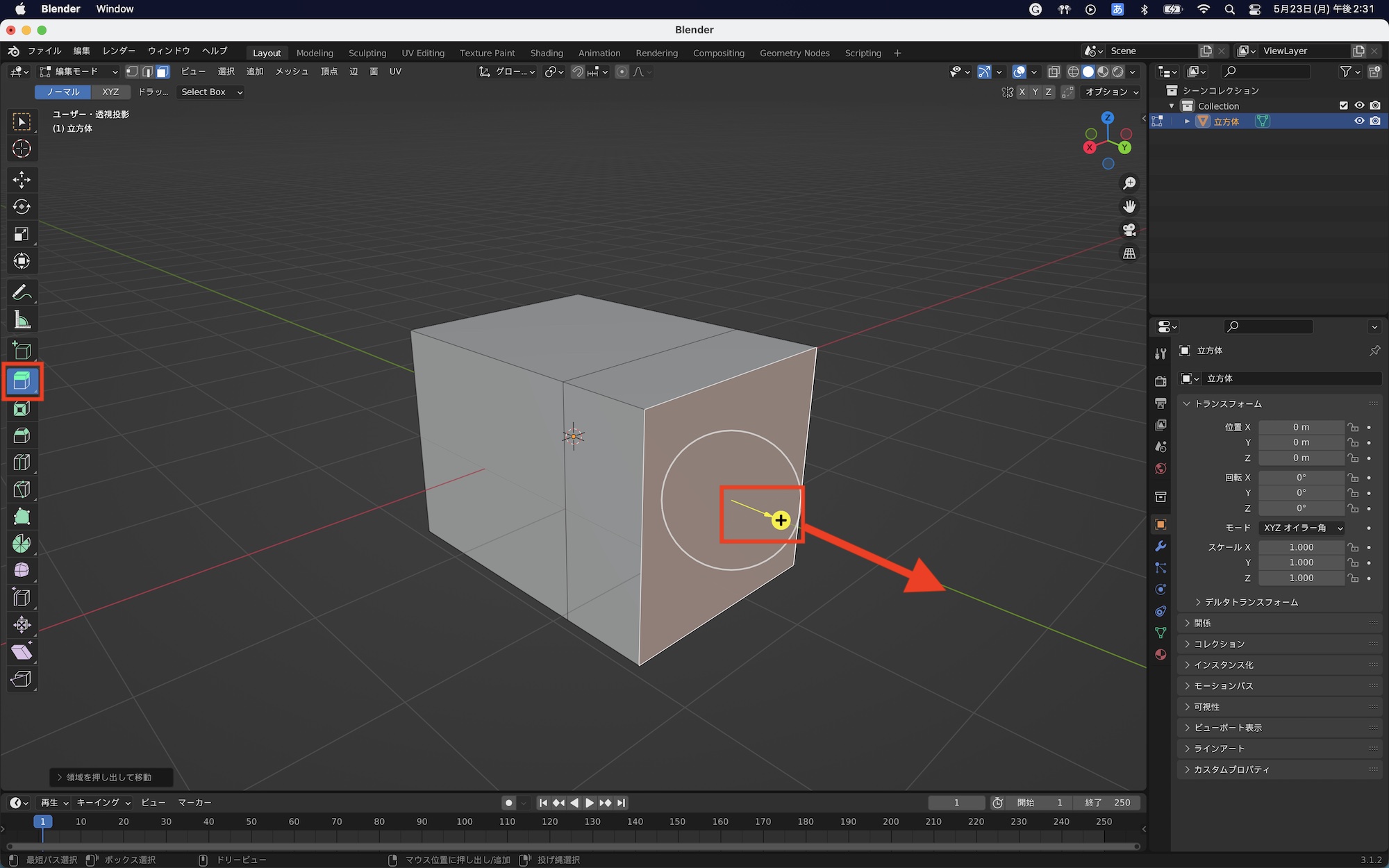Expand the デルタトランスフォーム panel

(1251, 602)
